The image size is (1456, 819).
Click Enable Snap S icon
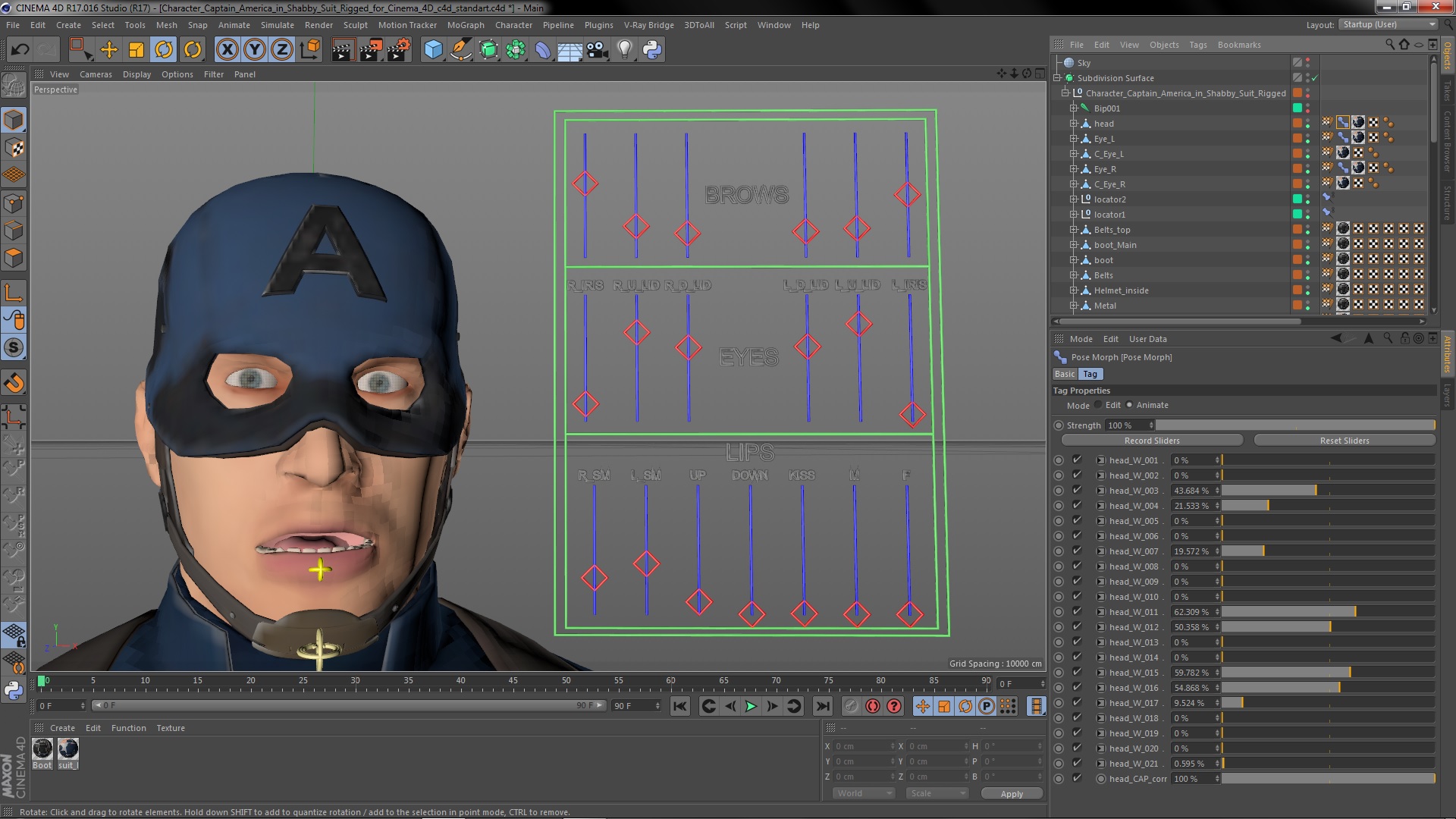[14, 348]
